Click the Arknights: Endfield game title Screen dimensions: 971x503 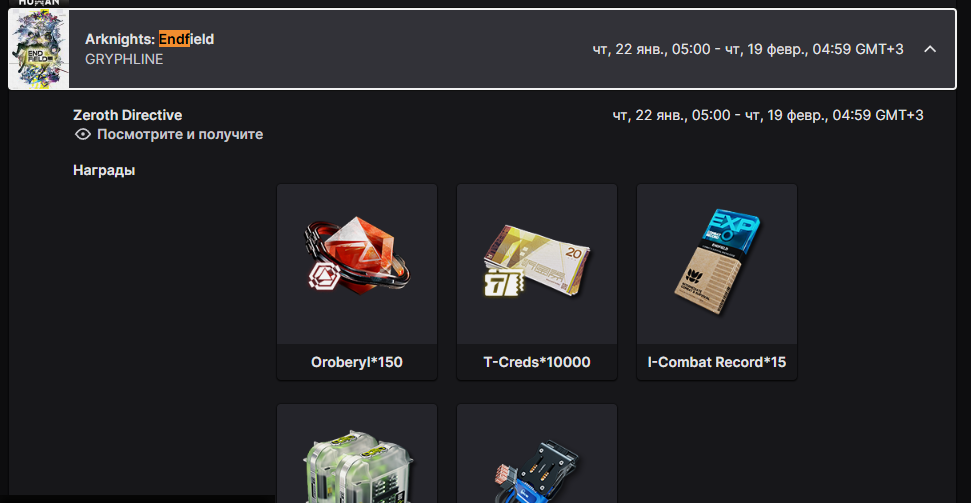click(149, 39)
